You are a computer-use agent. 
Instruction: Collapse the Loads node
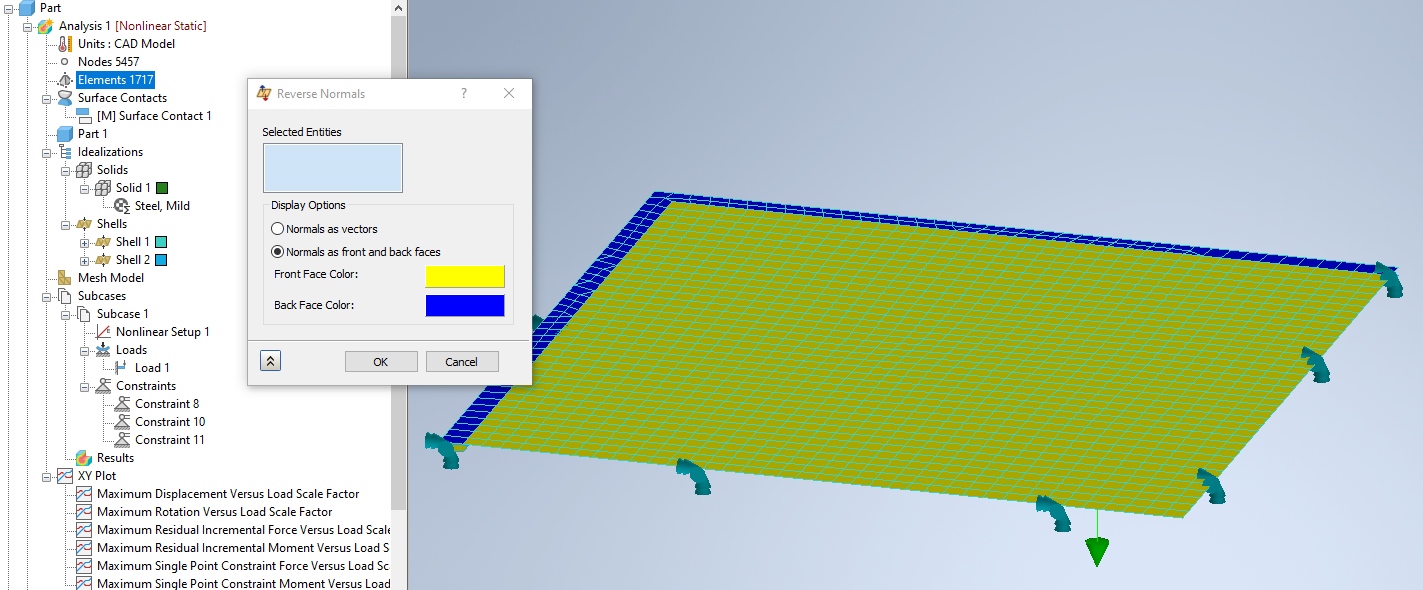tap(85, 350)
